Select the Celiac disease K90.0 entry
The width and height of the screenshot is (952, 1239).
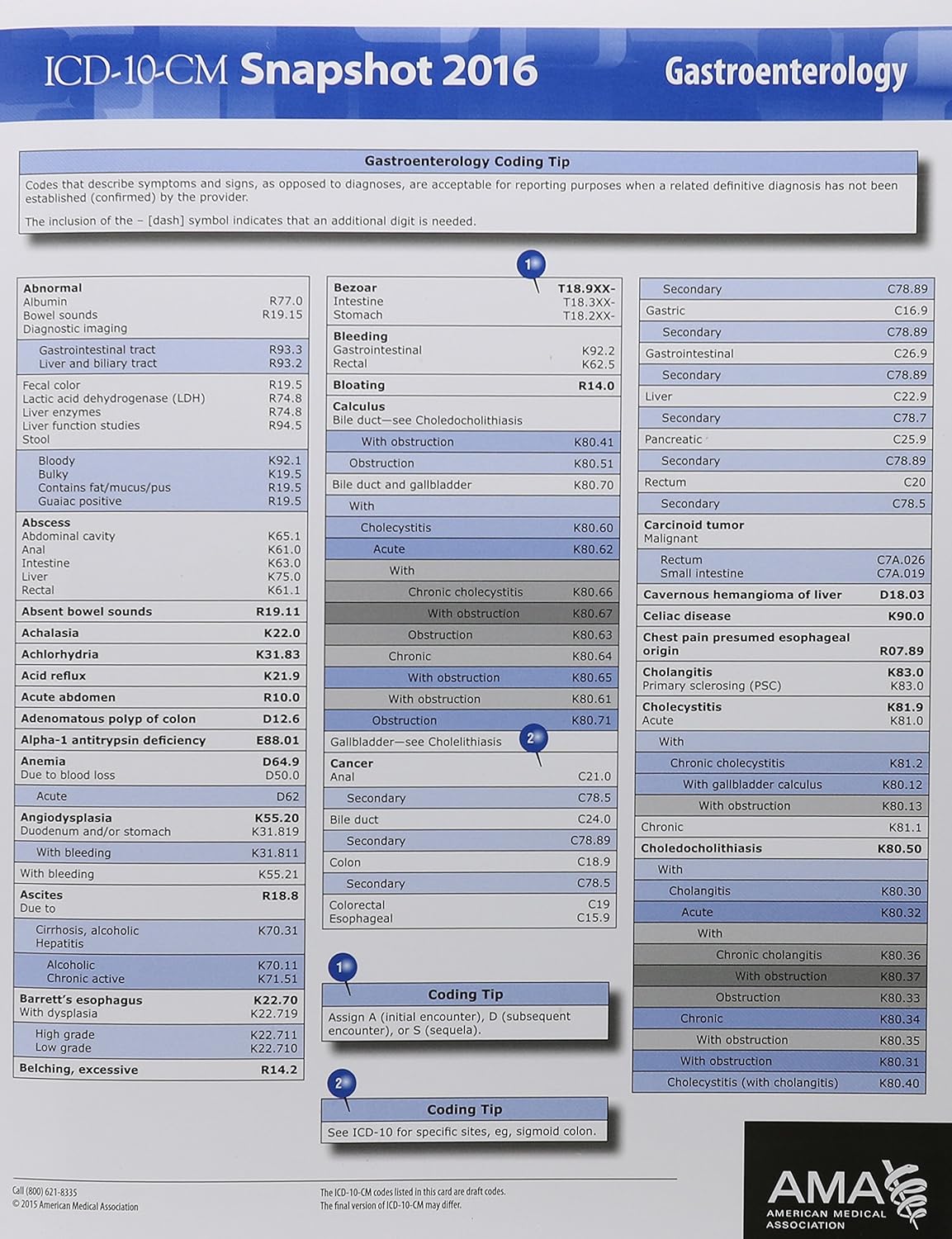(x=781, y=615)
